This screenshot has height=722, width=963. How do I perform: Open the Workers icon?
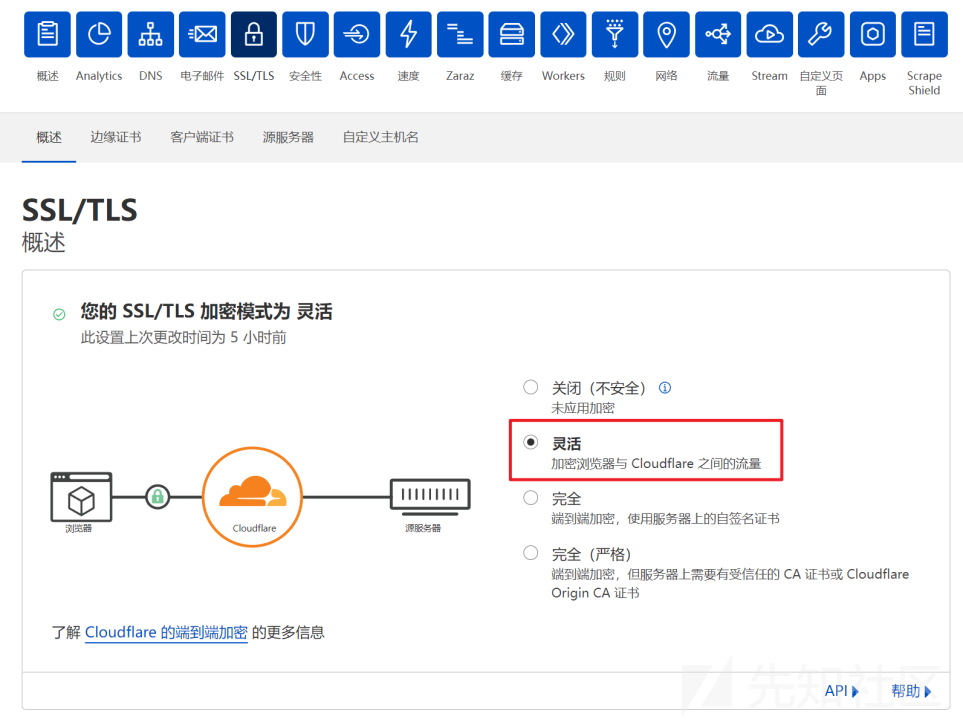[x=563, y=34]
